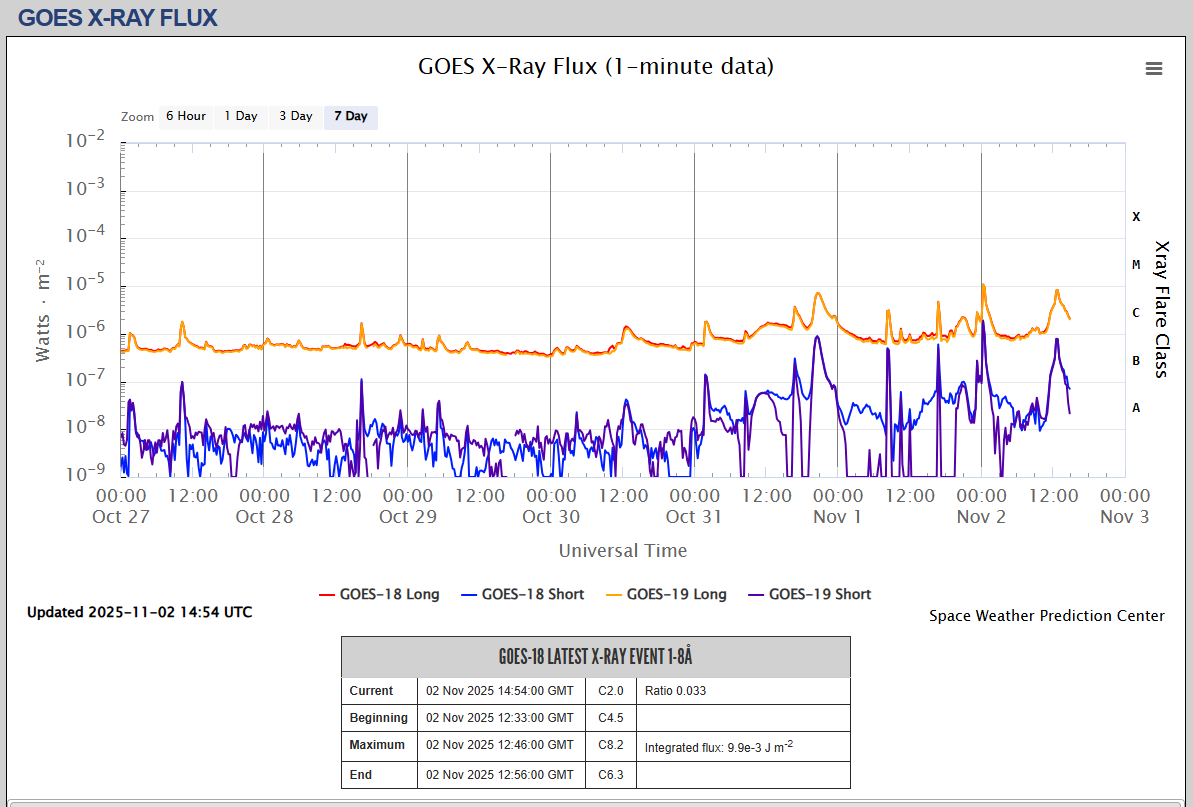Click the X flare class label

[1136, 216]
